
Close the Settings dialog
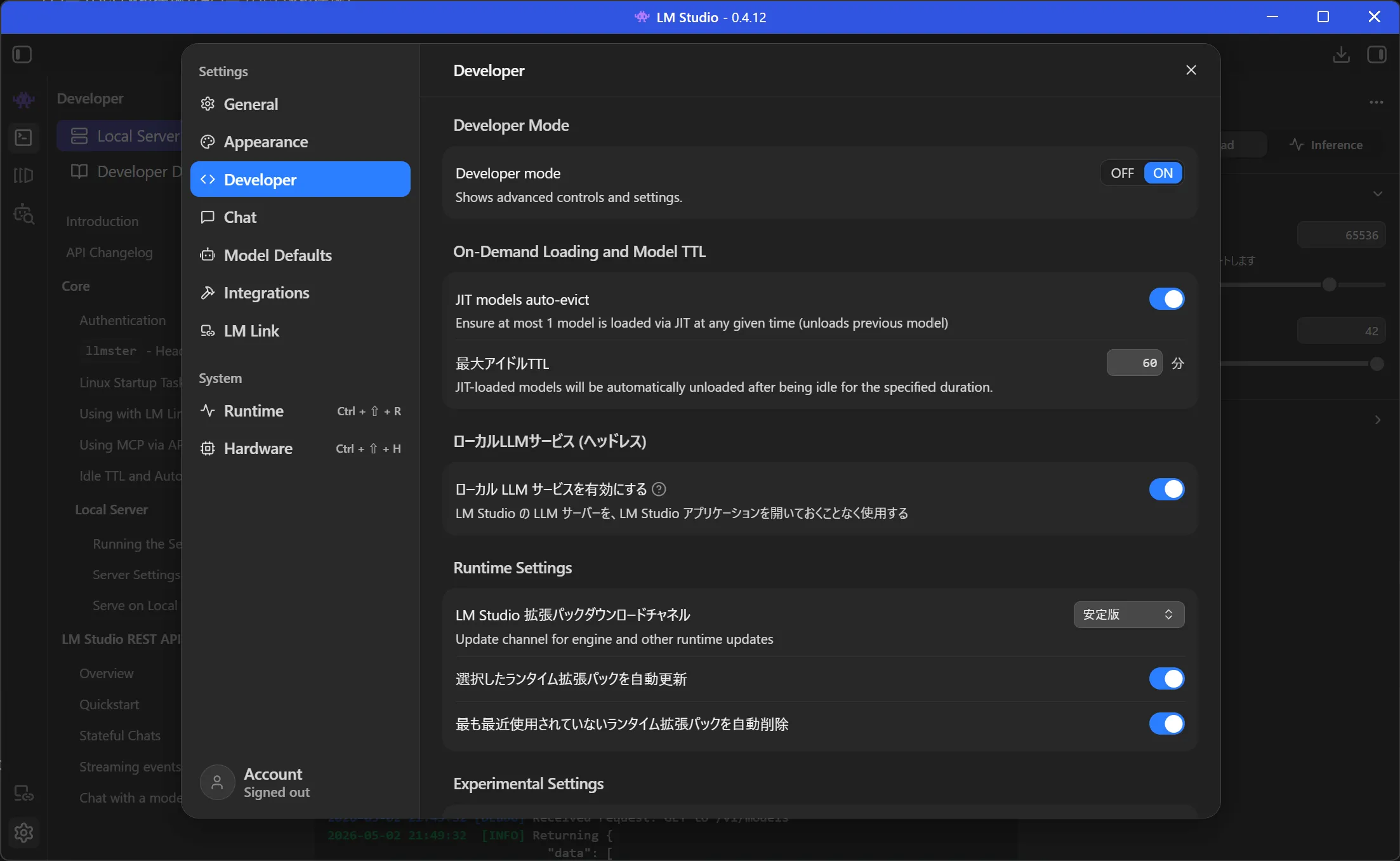pyautogui.click(x=1191, y=70)
